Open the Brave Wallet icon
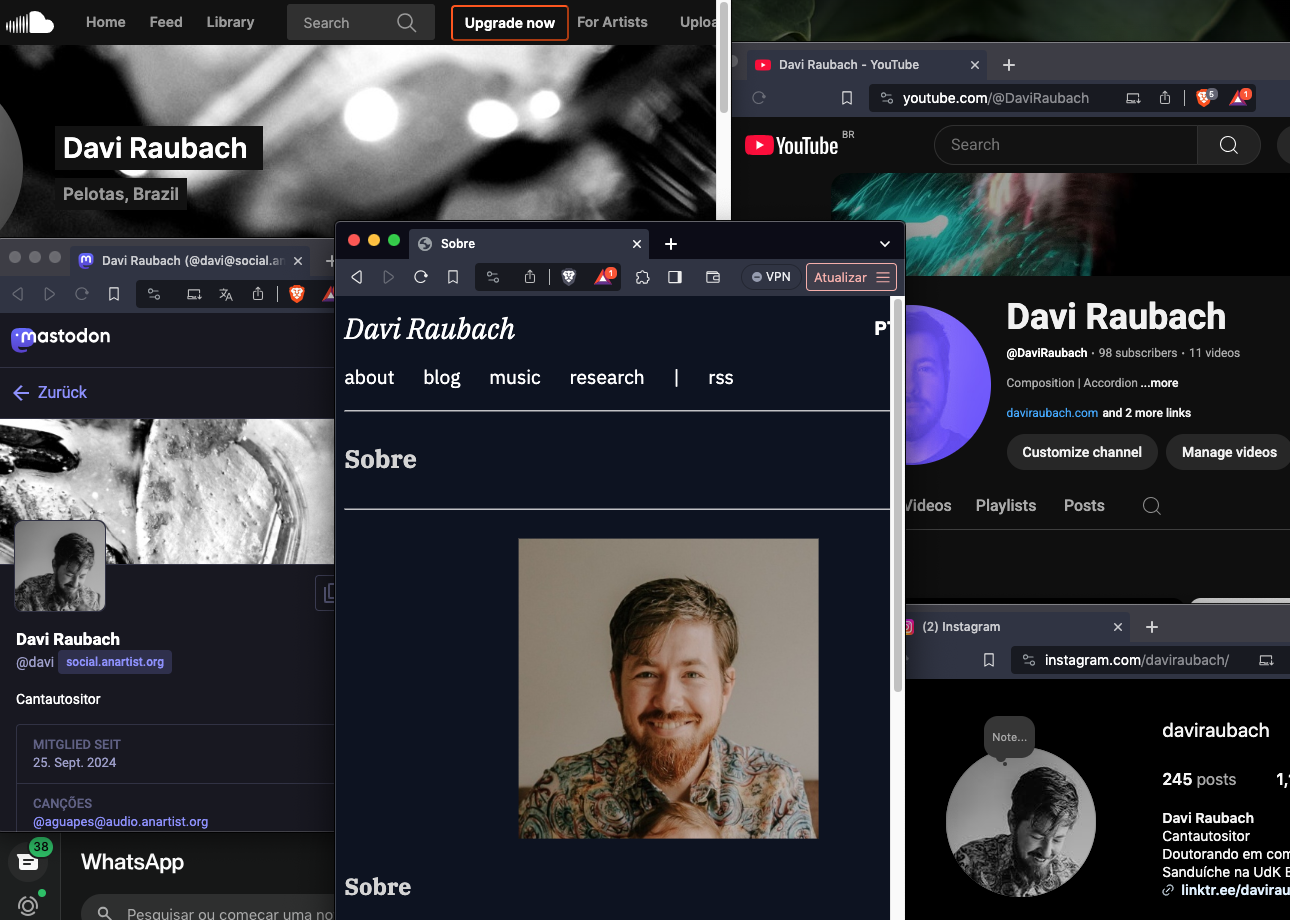 tap(713, 277)
